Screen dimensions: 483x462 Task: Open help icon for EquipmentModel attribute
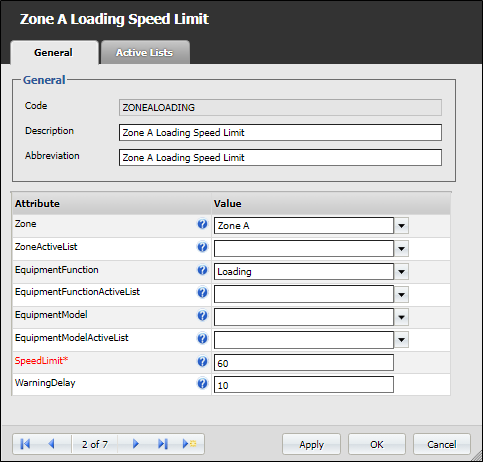202,315
